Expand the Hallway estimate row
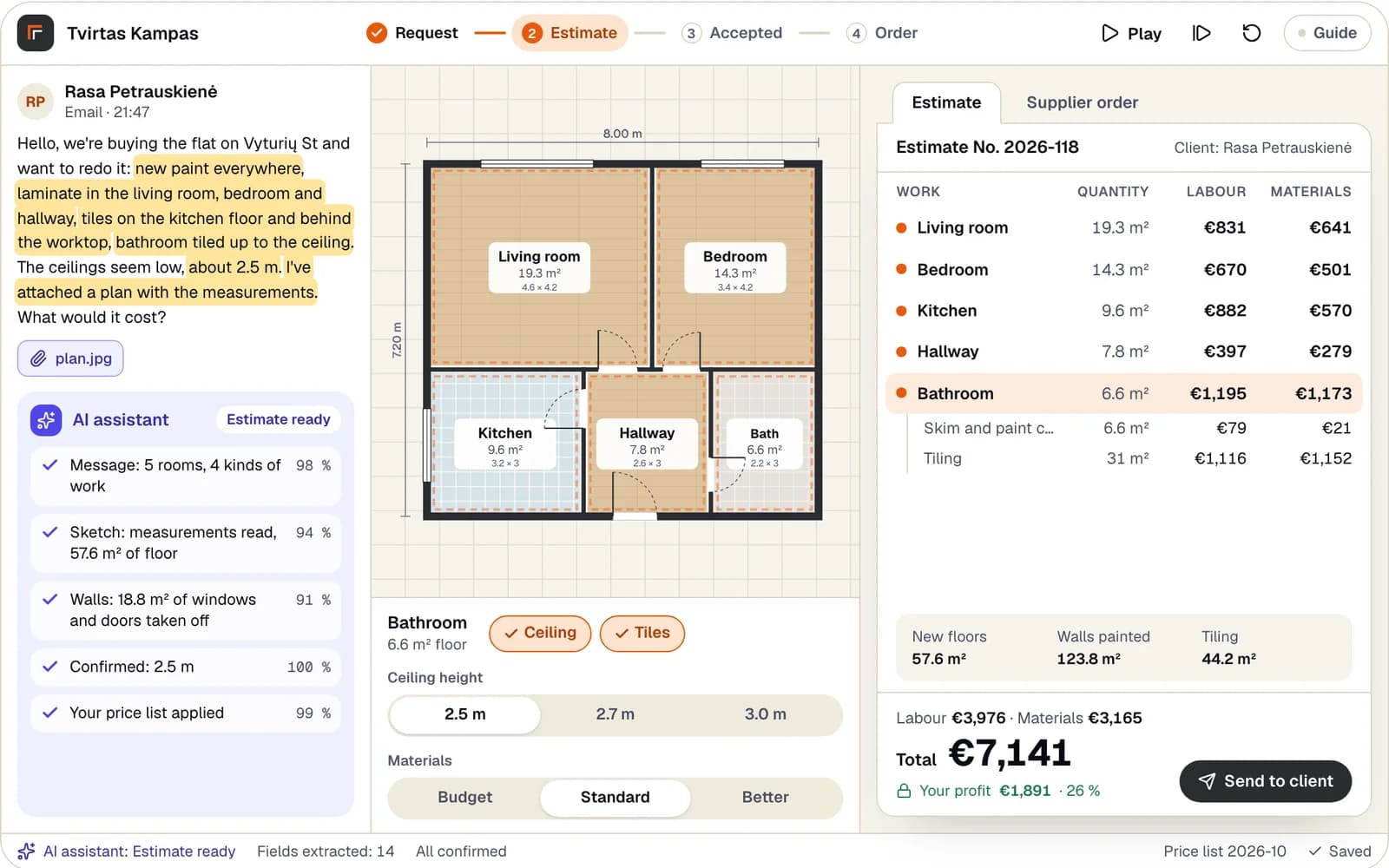Screen dimensions: 1389x868 click(x=1123, y=352)
